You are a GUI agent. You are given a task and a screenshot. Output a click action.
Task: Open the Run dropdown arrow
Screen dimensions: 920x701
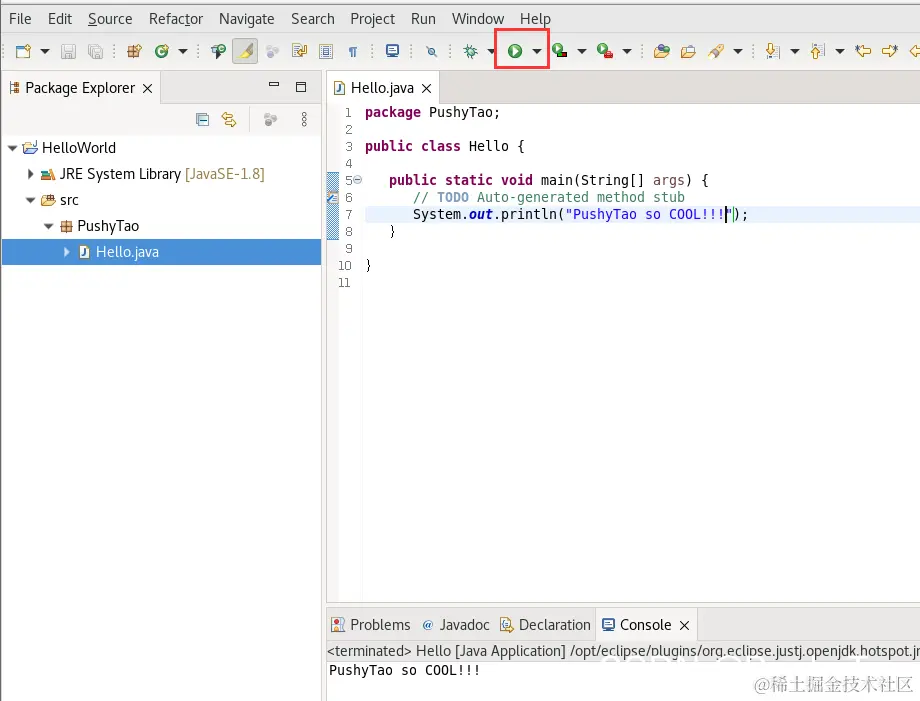(537, 52)
